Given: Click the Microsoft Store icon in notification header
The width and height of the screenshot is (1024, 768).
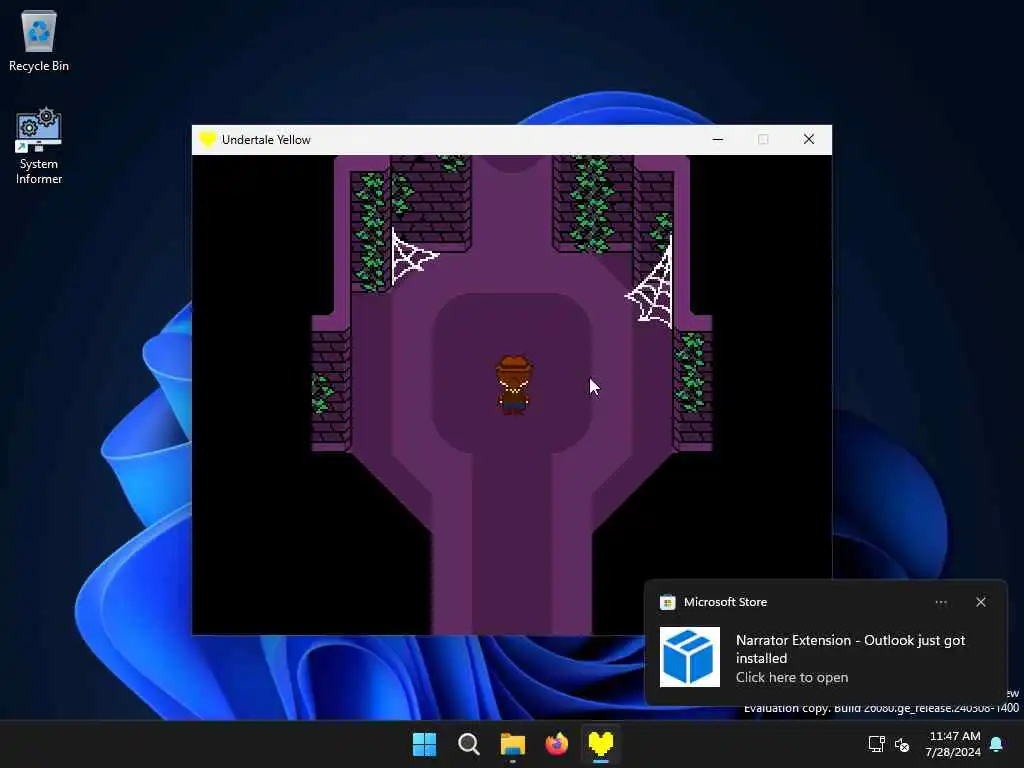Looking at the screenshot, I should tap(667, 602).
